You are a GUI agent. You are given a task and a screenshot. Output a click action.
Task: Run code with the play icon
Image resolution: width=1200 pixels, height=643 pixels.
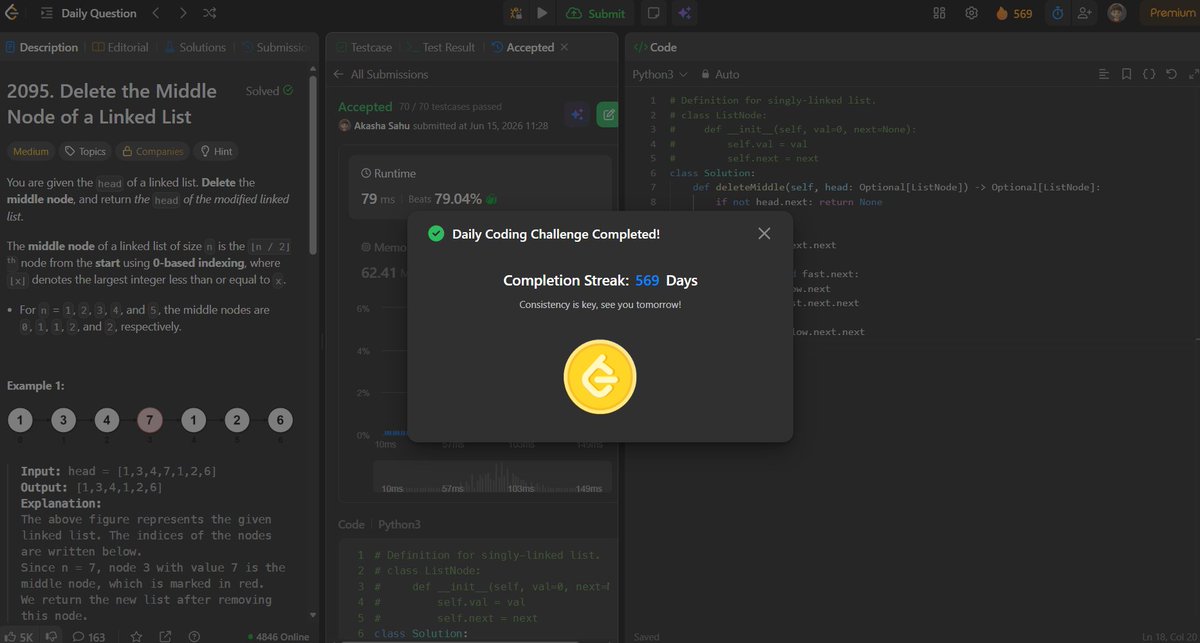(542, 13)
